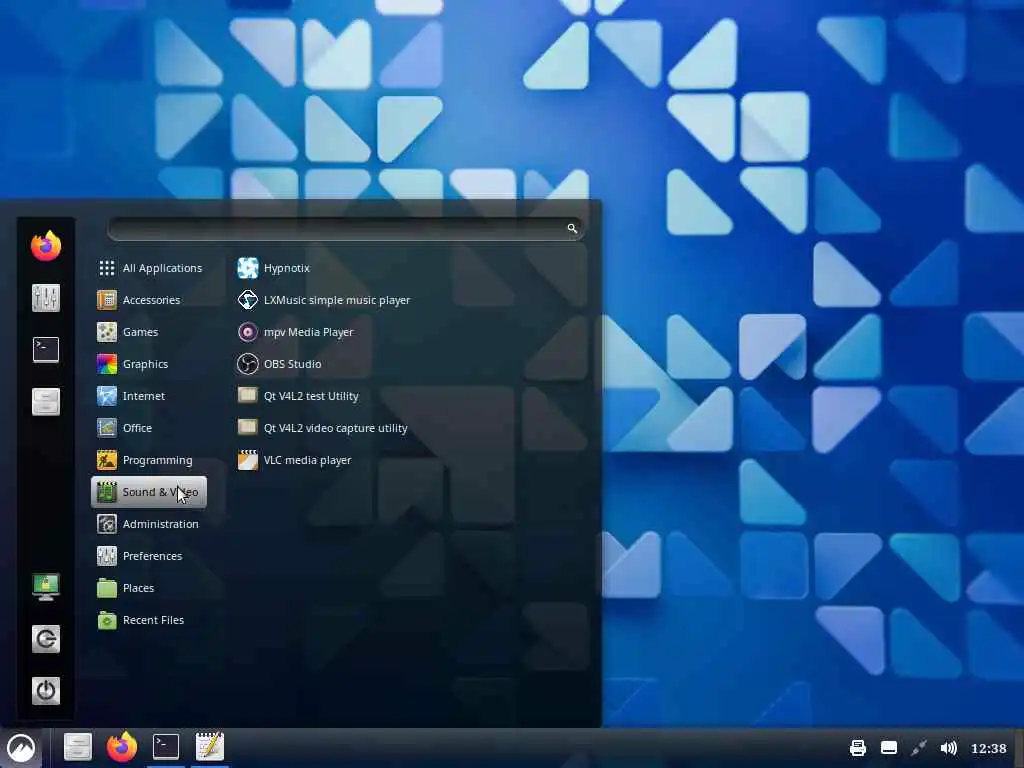This screenshot has height=768, width=1024.
Task: Click the on-screen keyboard icon in system tray
Action: coord(888,748)
